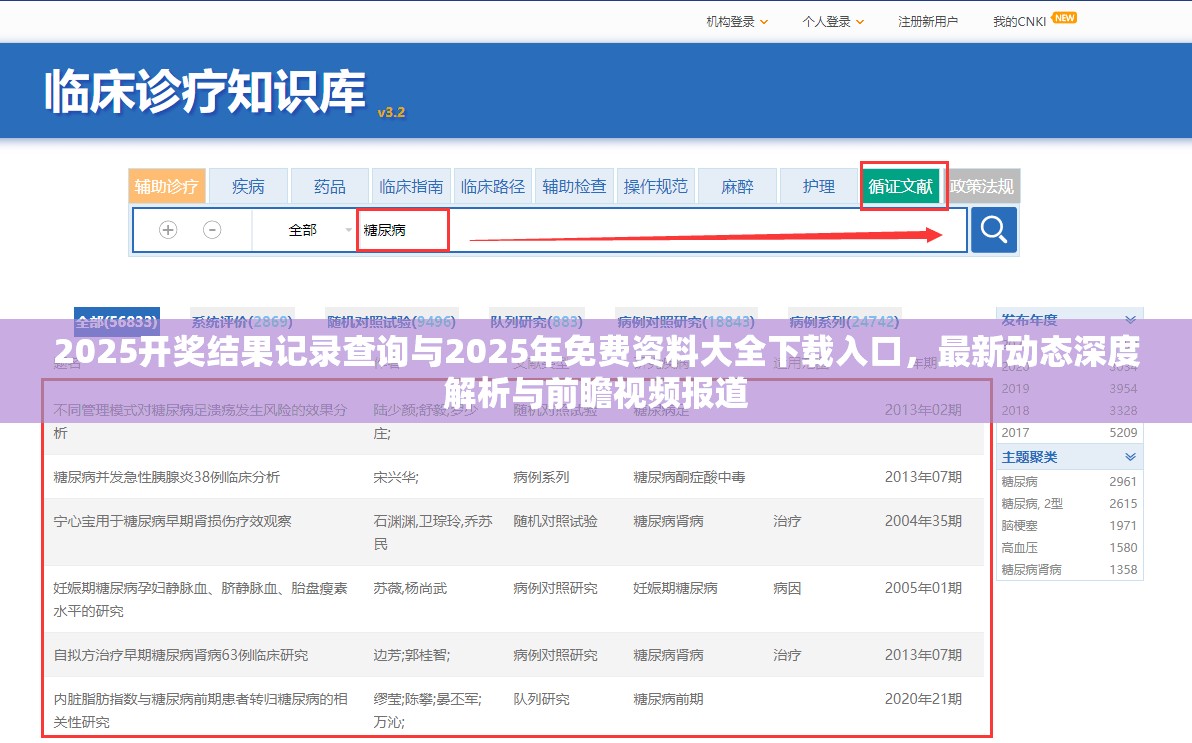The image size is (1192, 743).
Task: Open article 不同管理模式对糖尿病足溃疡 study
Action: tap(201, 421)
